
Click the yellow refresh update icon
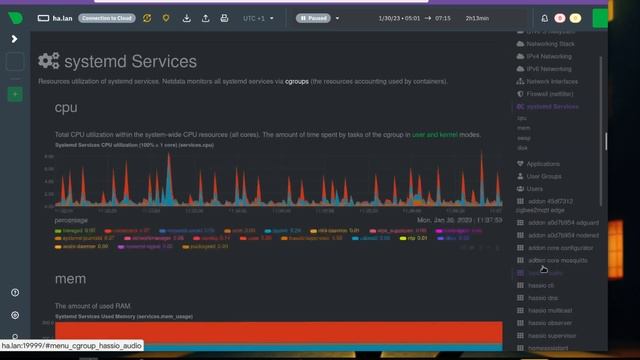(147, 18)
